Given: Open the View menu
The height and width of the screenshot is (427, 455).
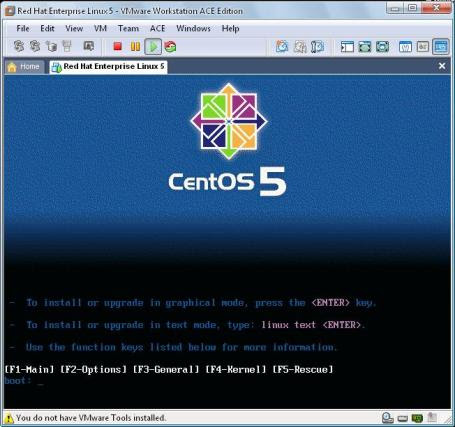Looking at the screenshot, I should point(74,28).
